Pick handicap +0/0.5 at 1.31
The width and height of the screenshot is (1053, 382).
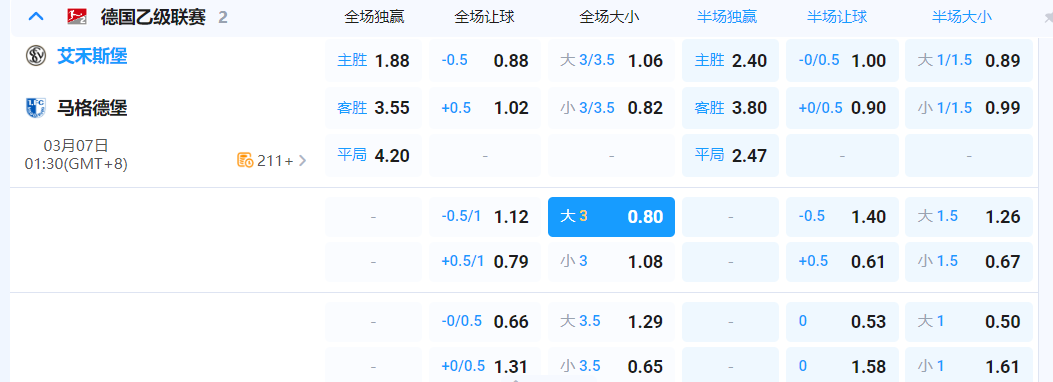pos(485,365)
